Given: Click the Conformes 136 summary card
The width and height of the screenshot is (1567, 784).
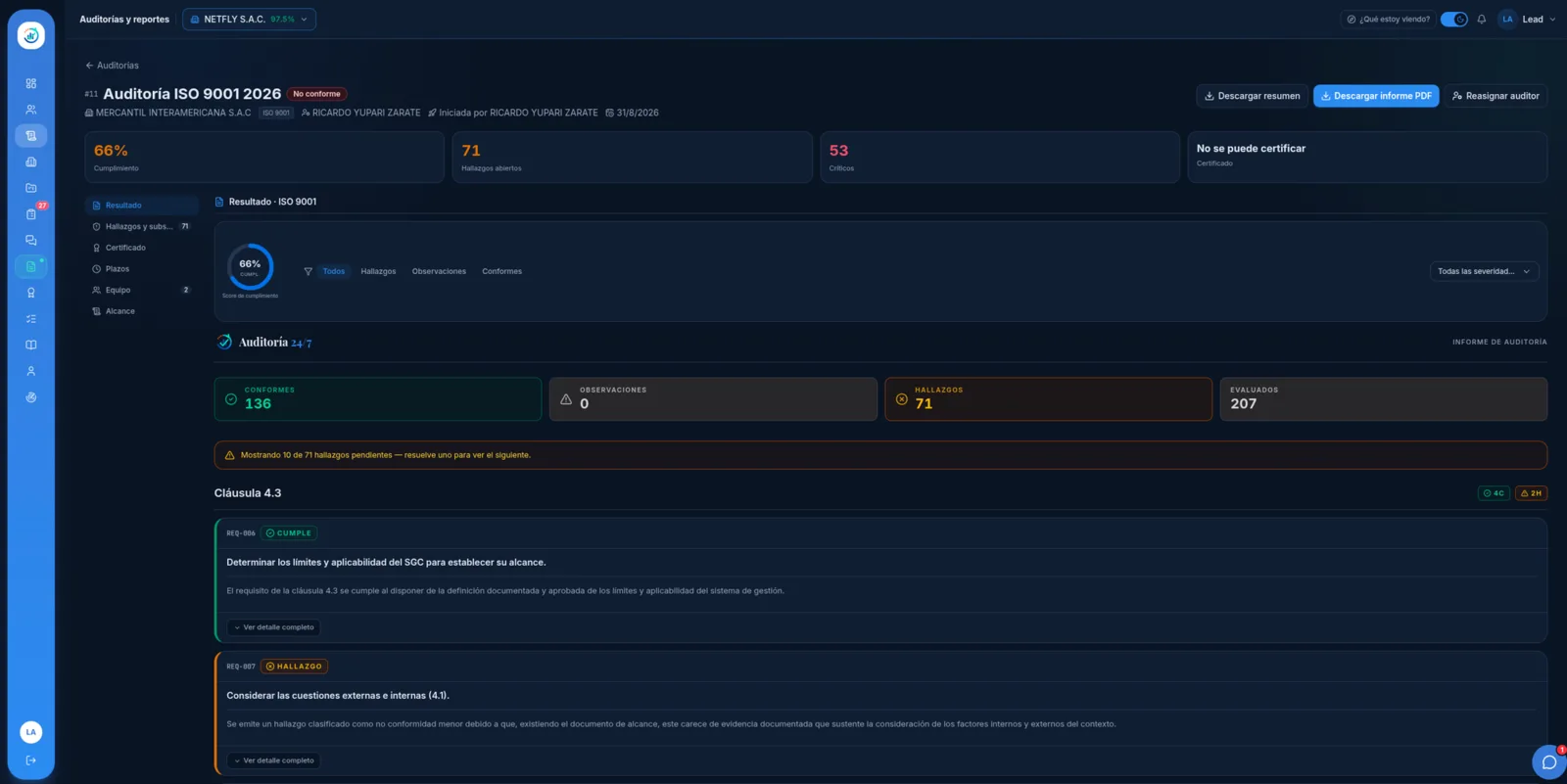Looking at the screenshot, I should click(378, 399).
